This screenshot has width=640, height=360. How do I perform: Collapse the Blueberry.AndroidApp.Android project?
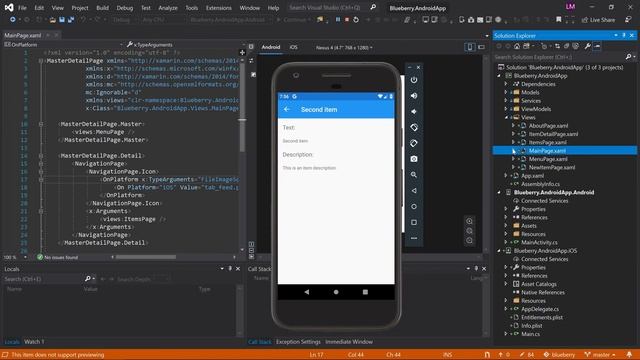click(x=499, y=192)
